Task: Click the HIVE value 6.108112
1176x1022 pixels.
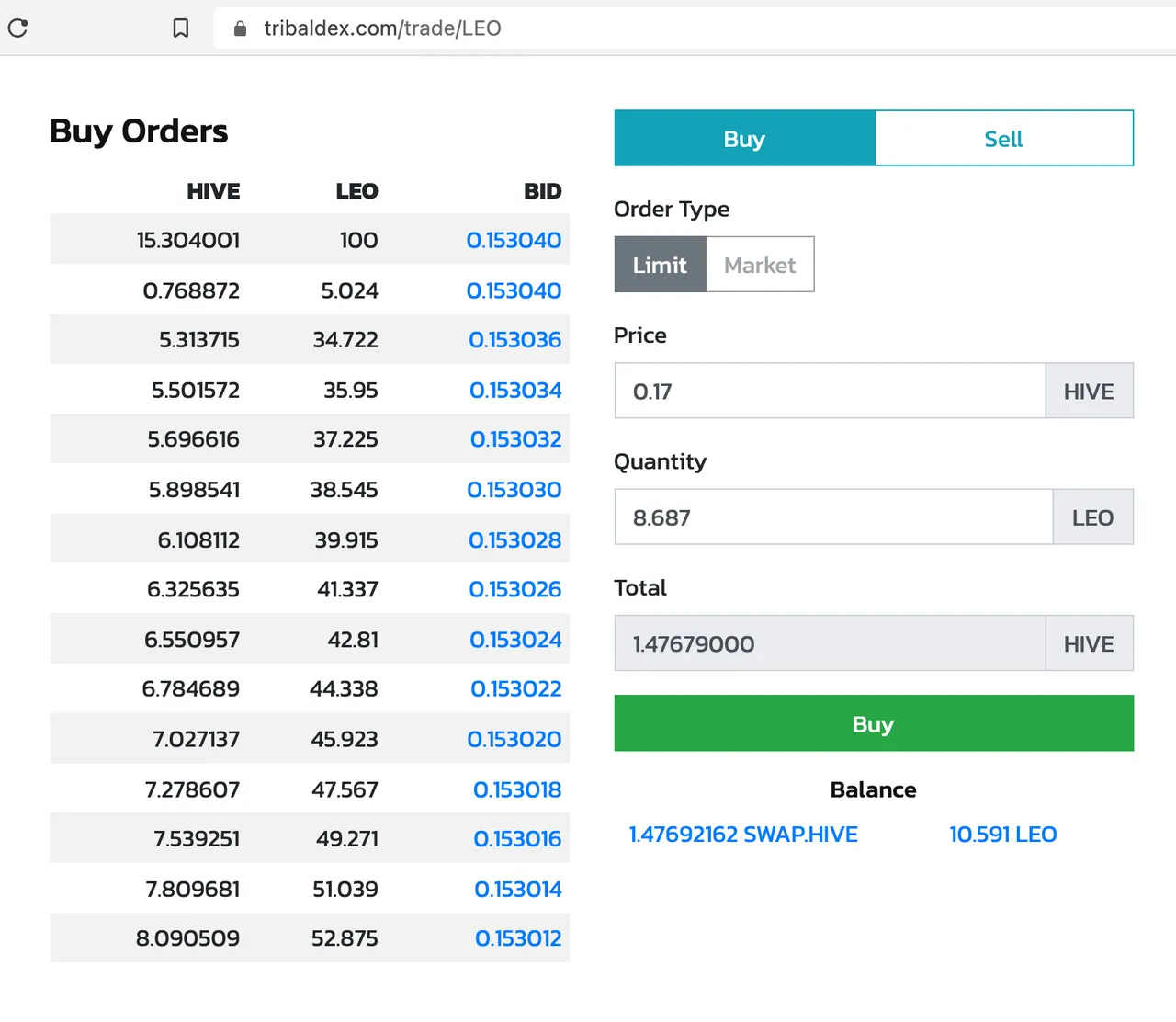Action: point(198,540)
